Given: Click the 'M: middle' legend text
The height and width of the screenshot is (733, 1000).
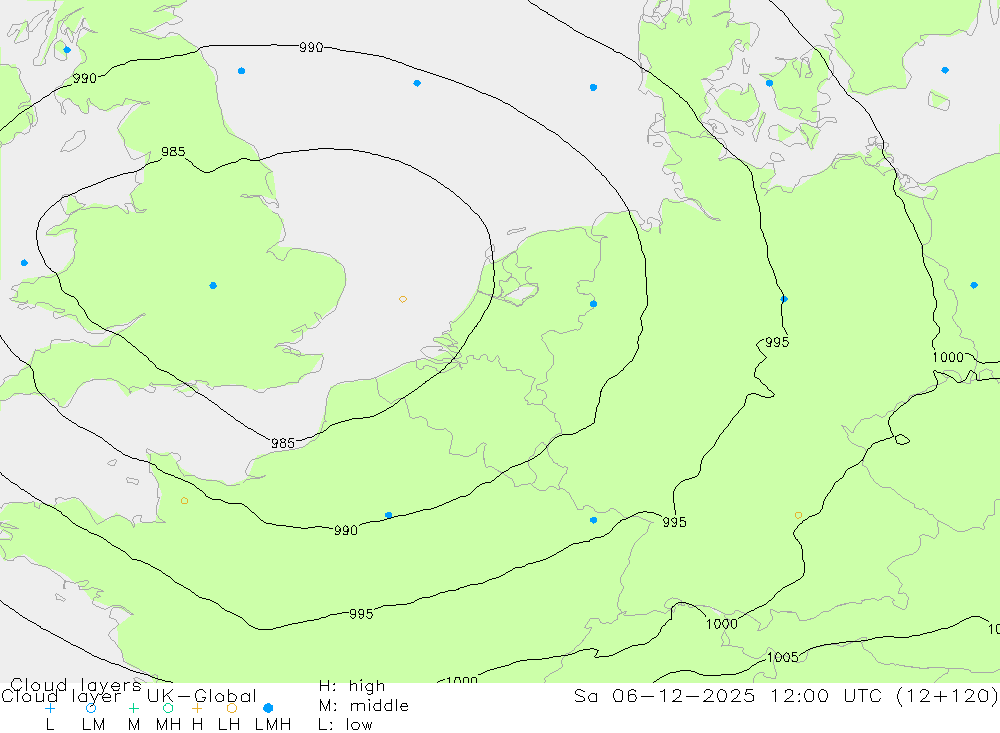Looking at the screenshot, I should (364, 706).
